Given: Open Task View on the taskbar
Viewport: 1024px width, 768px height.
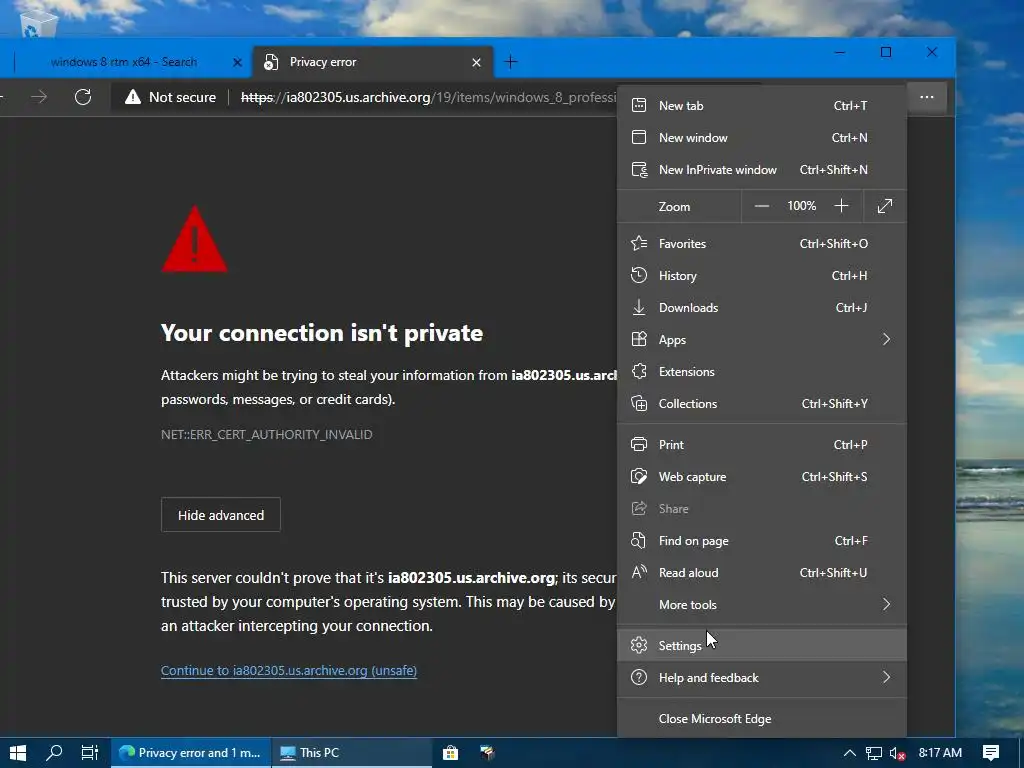Looking at the screenshot, I should point(89,752).
